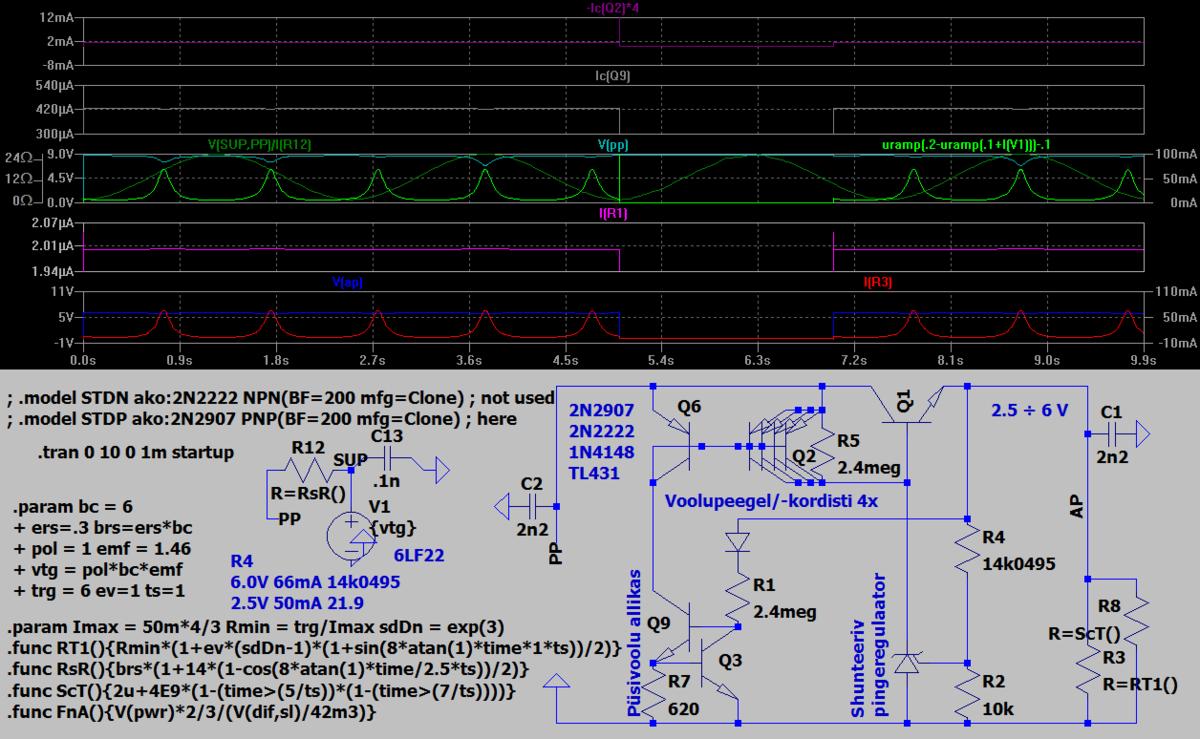
Task: Click the I(R3) red trace label
Action: 877,283
